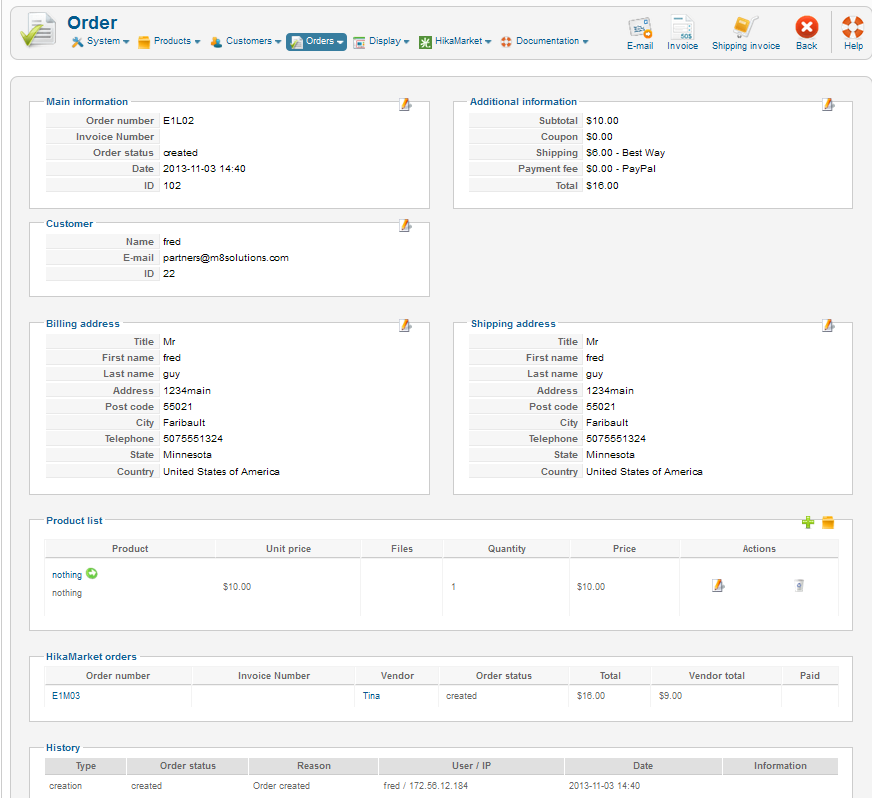
Task: Edit the Main information section
Action: [x=405, y=104]
